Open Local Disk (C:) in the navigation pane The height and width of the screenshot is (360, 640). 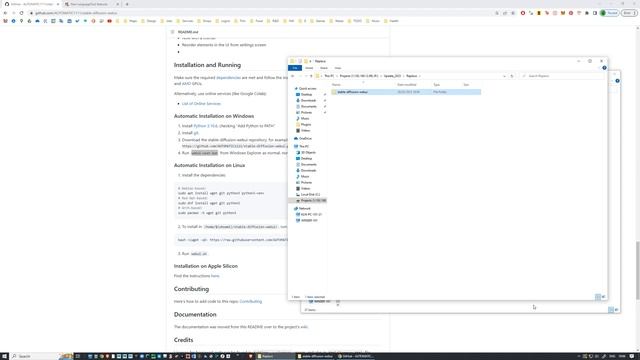tap(310, 195)
